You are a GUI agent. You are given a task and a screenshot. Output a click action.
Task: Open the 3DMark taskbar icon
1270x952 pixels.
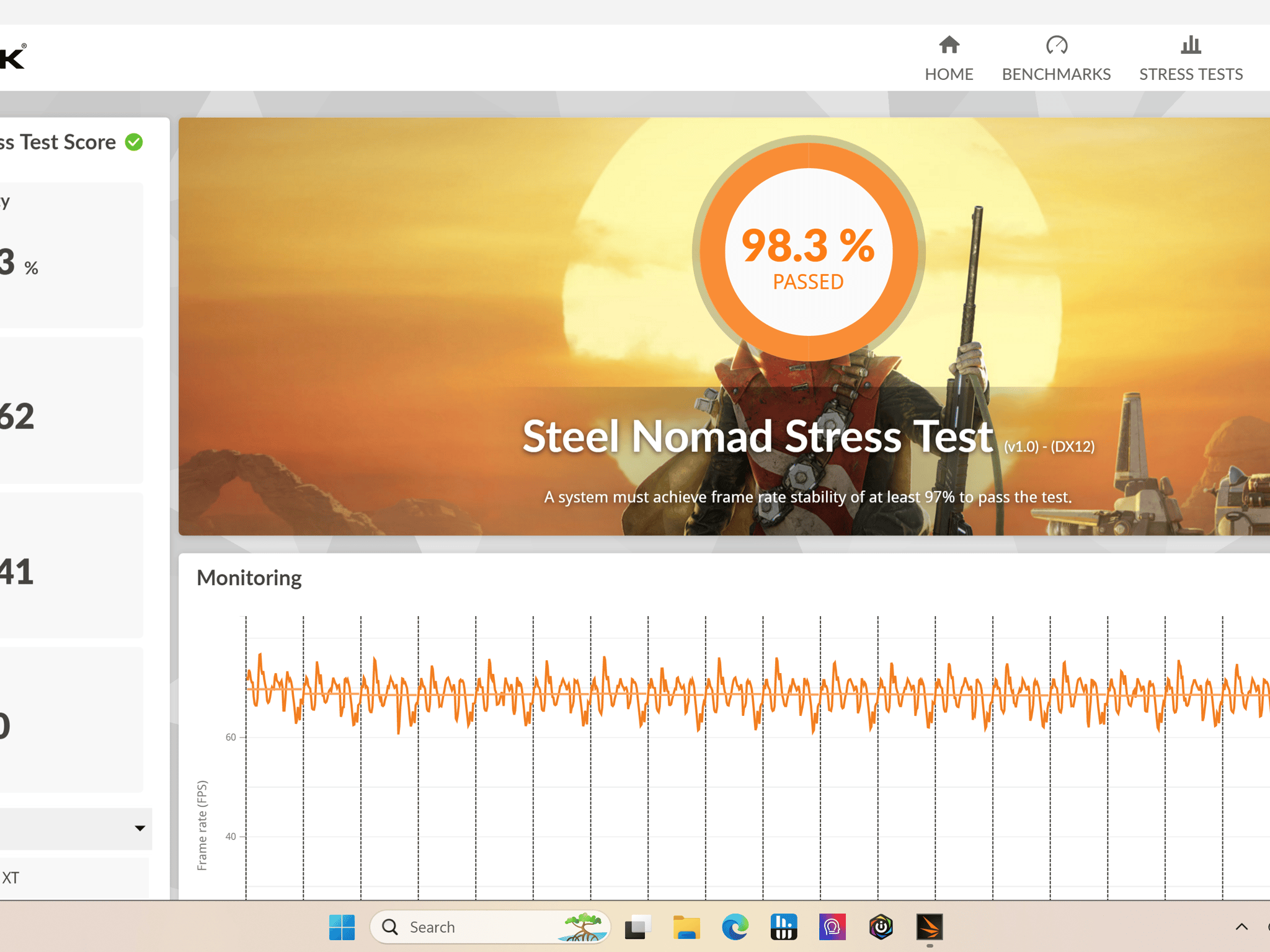(x=930, y=927)
